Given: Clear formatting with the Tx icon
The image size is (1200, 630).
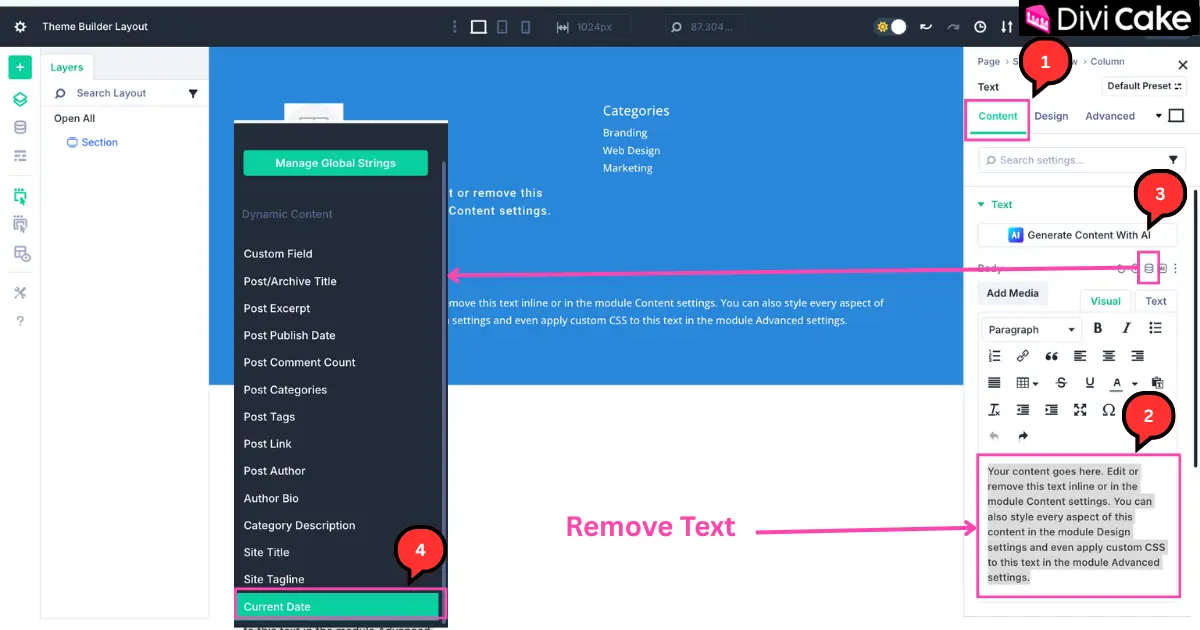Looking at the screenshot, I should coord(994,410).
